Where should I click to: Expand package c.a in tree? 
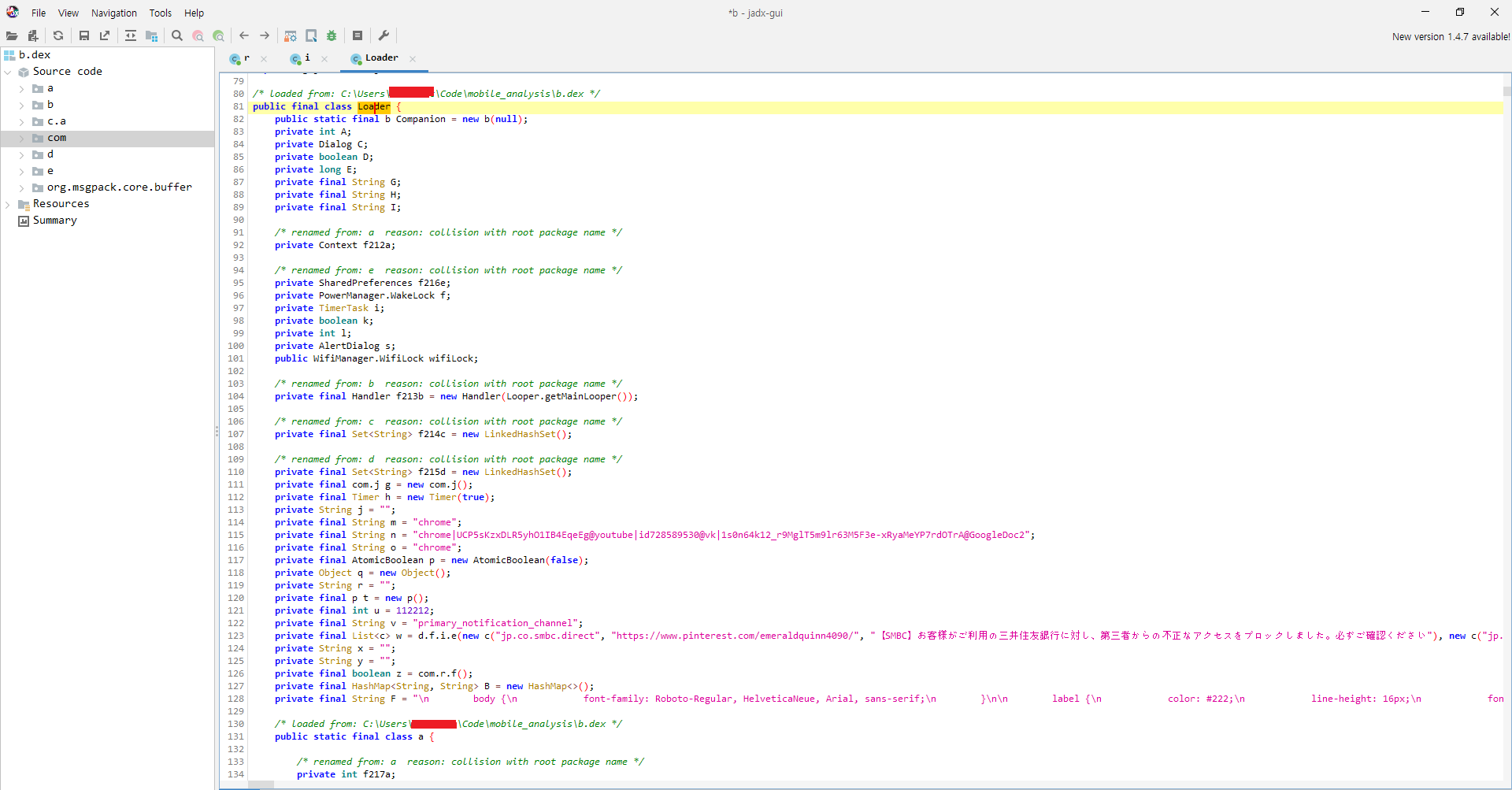tap(21, 122)
